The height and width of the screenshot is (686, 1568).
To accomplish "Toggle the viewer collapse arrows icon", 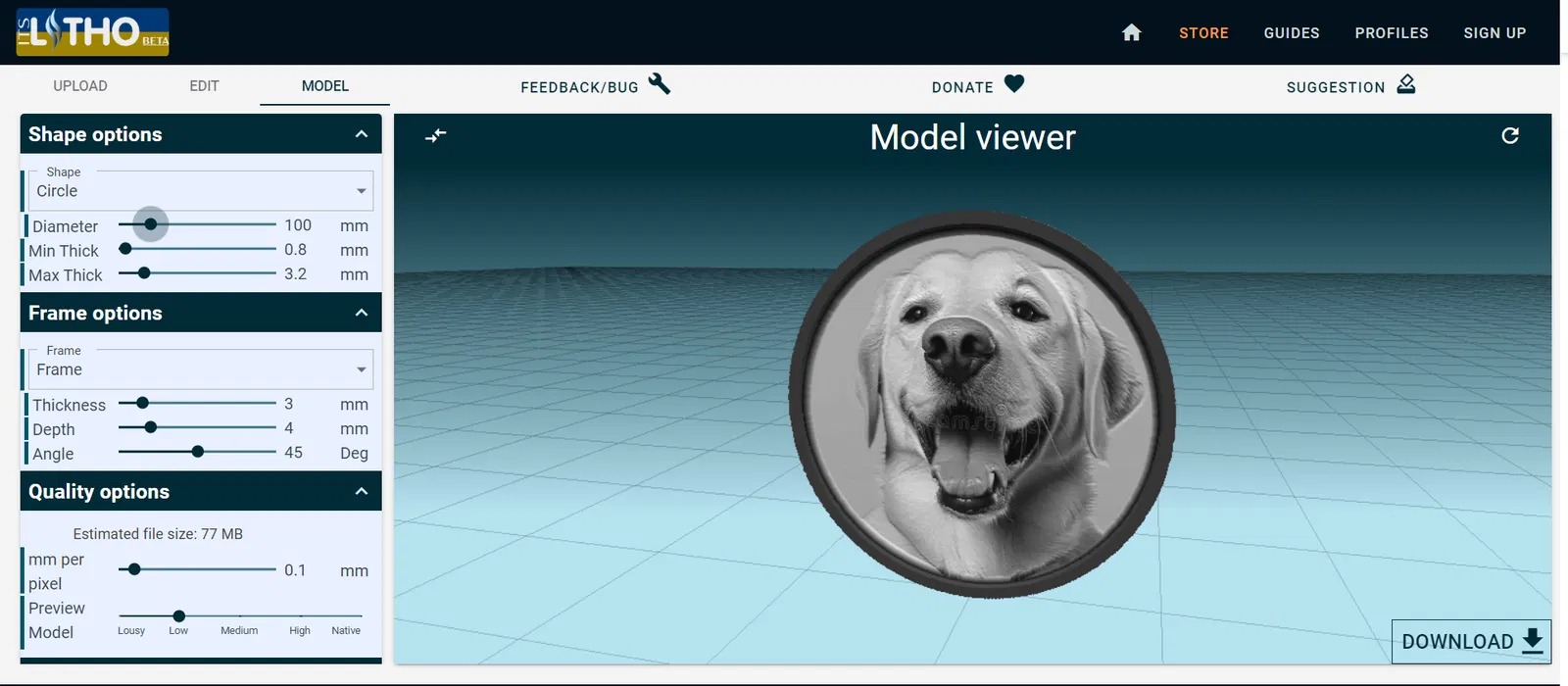I will pyautogui.click(x=435, y=135).
